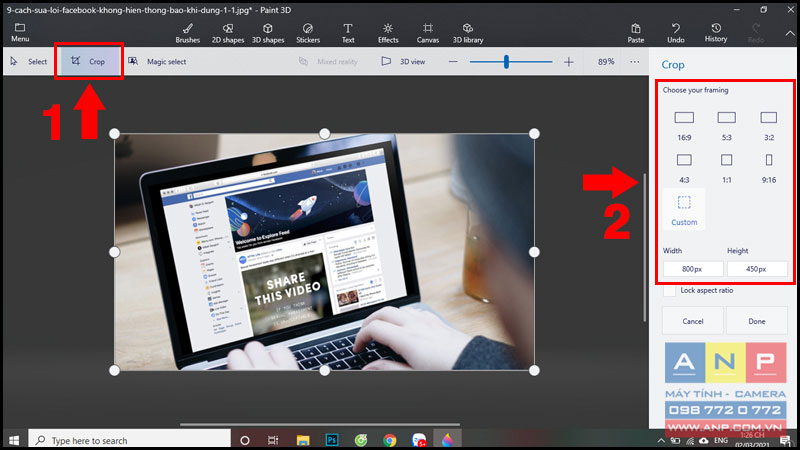Open the Canvas settings
This screenshot has height=450, width=800.
pyautogui.click(x=428, y=33)
